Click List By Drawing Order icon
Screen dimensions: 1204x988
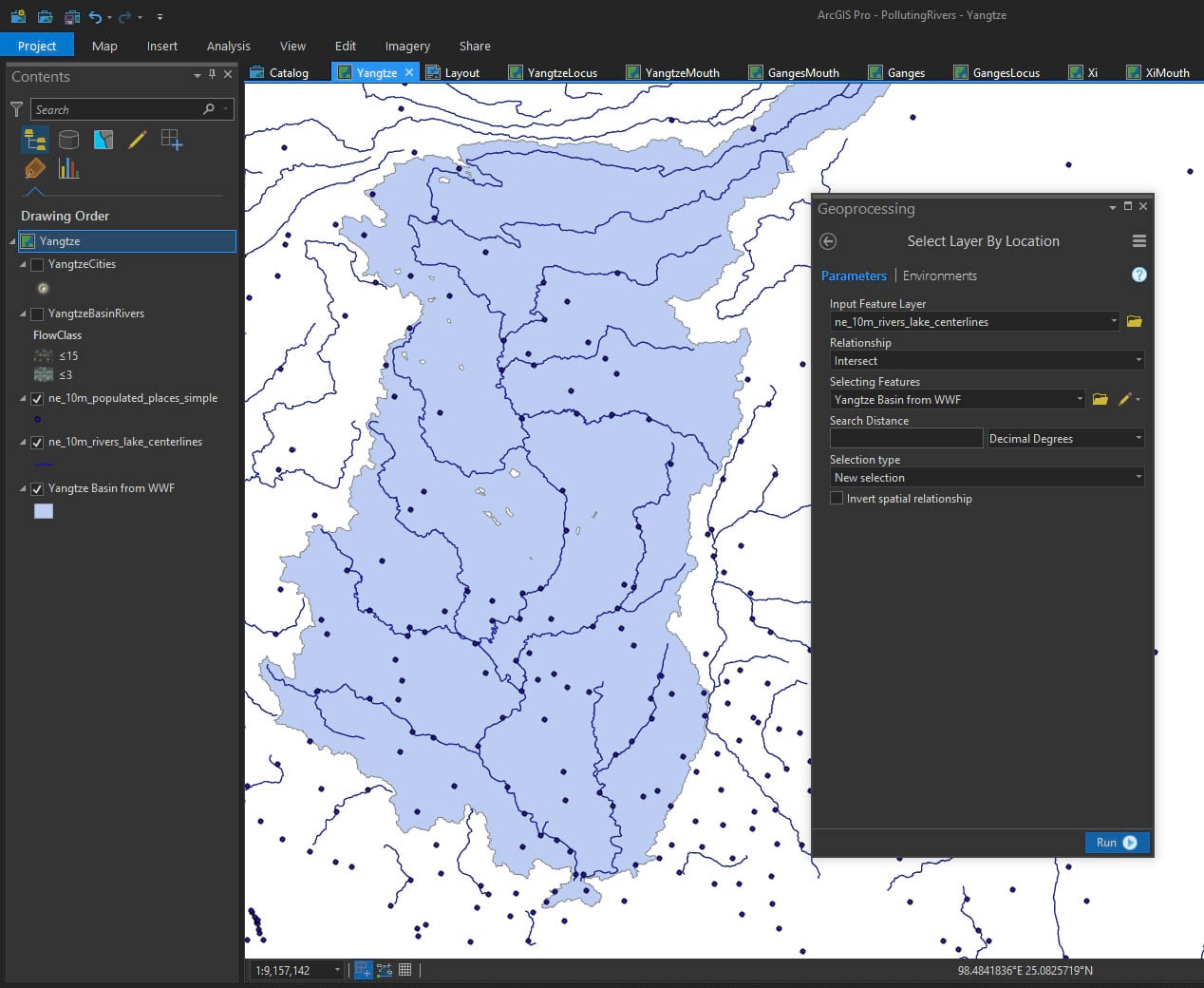pyautogui.click(x=35, y=141)
